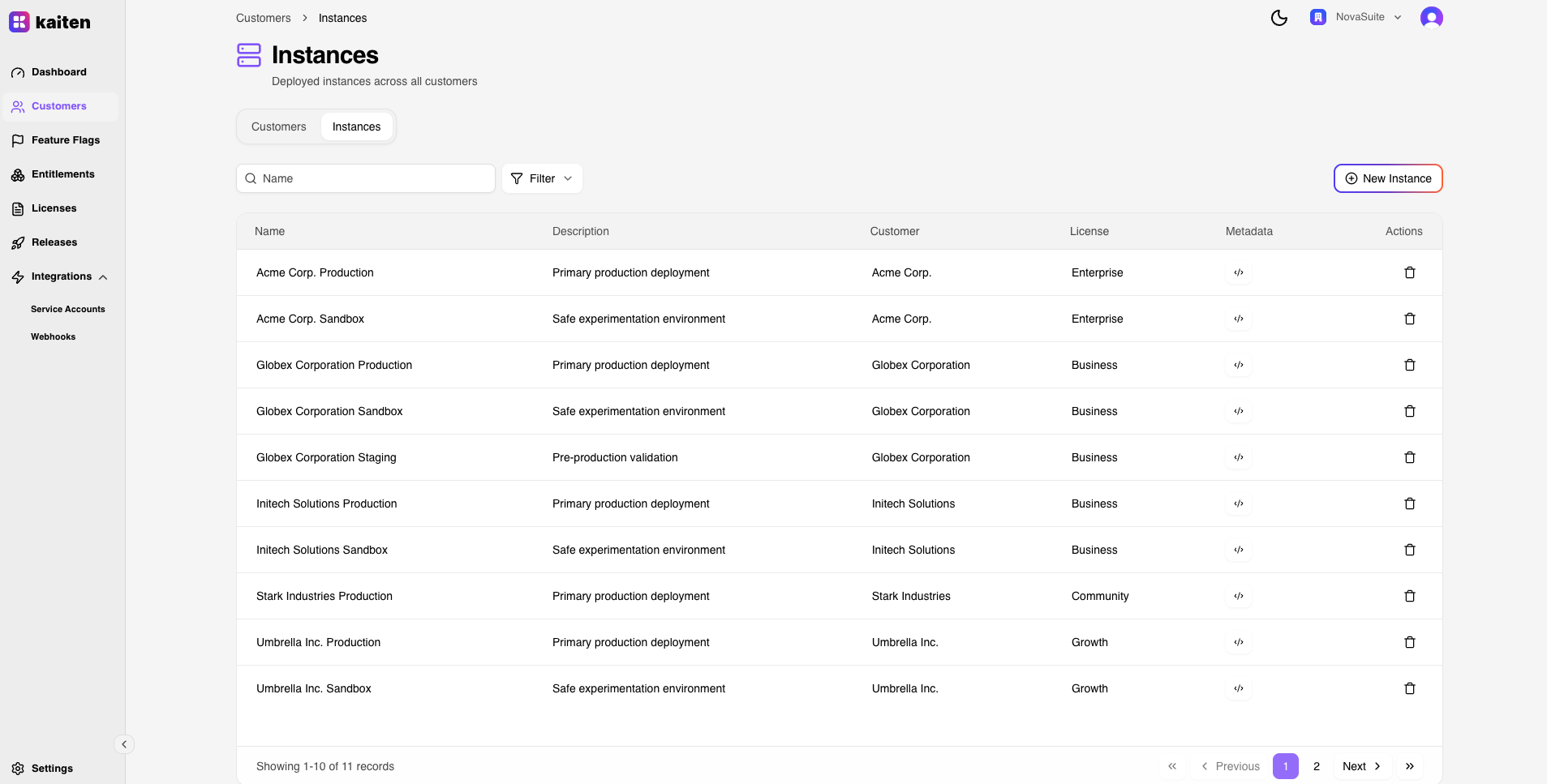
Task: Show metadata for Acme Corp. Sandbox
Action: tap(1238, 319)
